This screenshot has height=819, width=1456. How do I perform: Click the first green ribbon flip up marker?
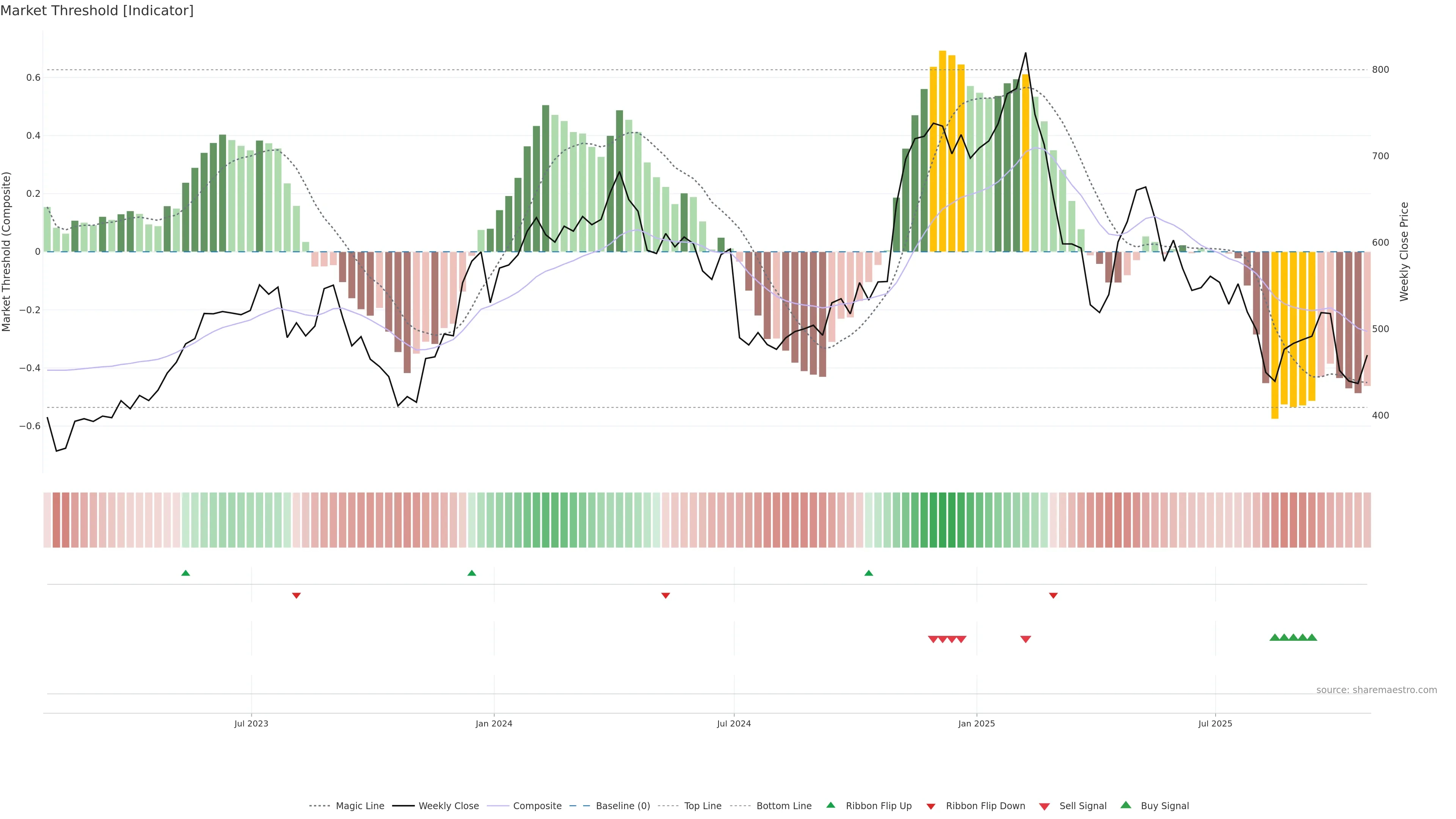pyautogui.click(x=185, y=573)
